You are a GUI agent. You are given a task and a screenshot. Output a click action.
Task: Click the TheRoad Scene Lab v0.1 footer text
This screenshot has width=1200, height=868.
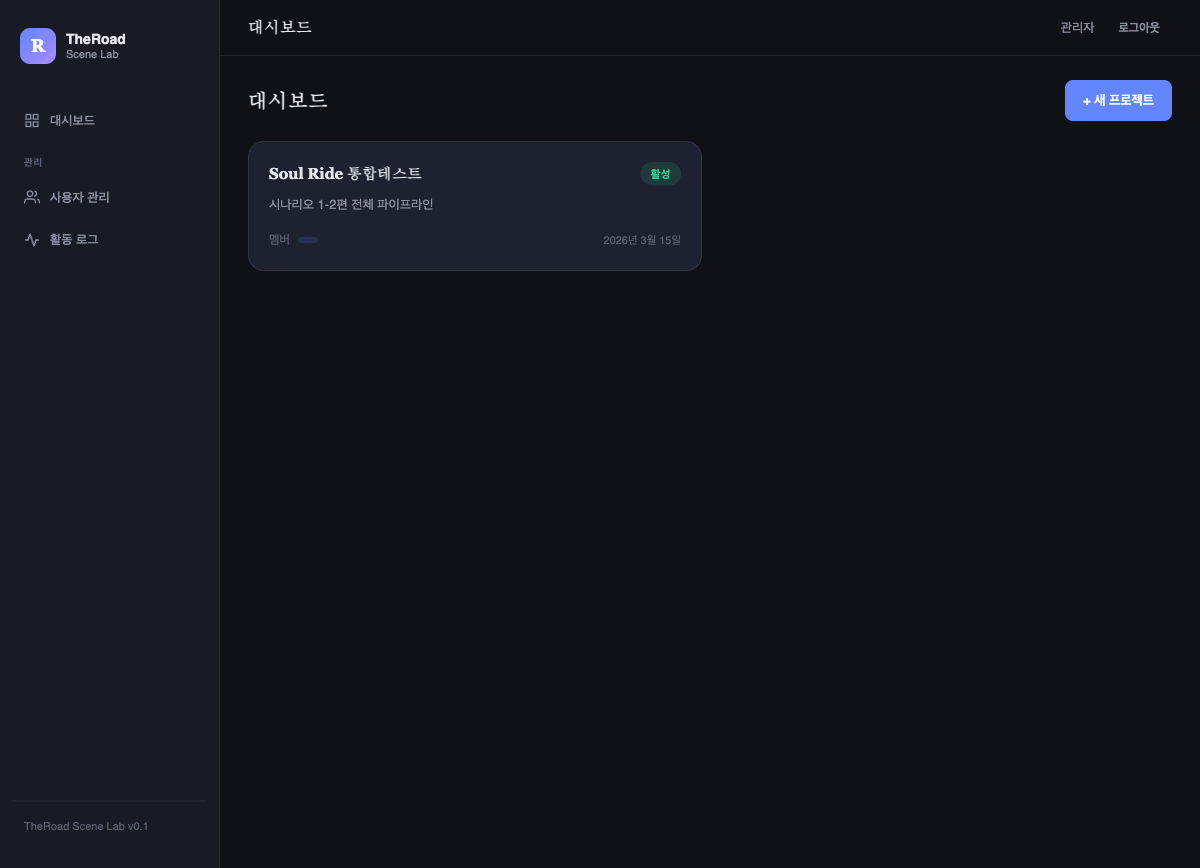pos(86,826)
